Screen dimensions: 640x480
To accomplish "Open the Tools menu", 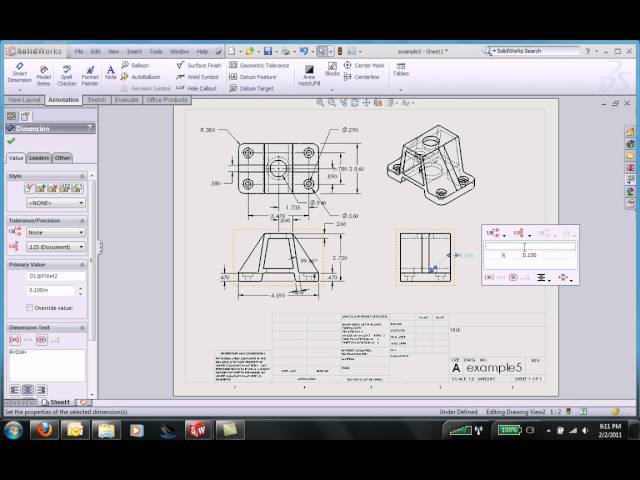I will point(156,51).
